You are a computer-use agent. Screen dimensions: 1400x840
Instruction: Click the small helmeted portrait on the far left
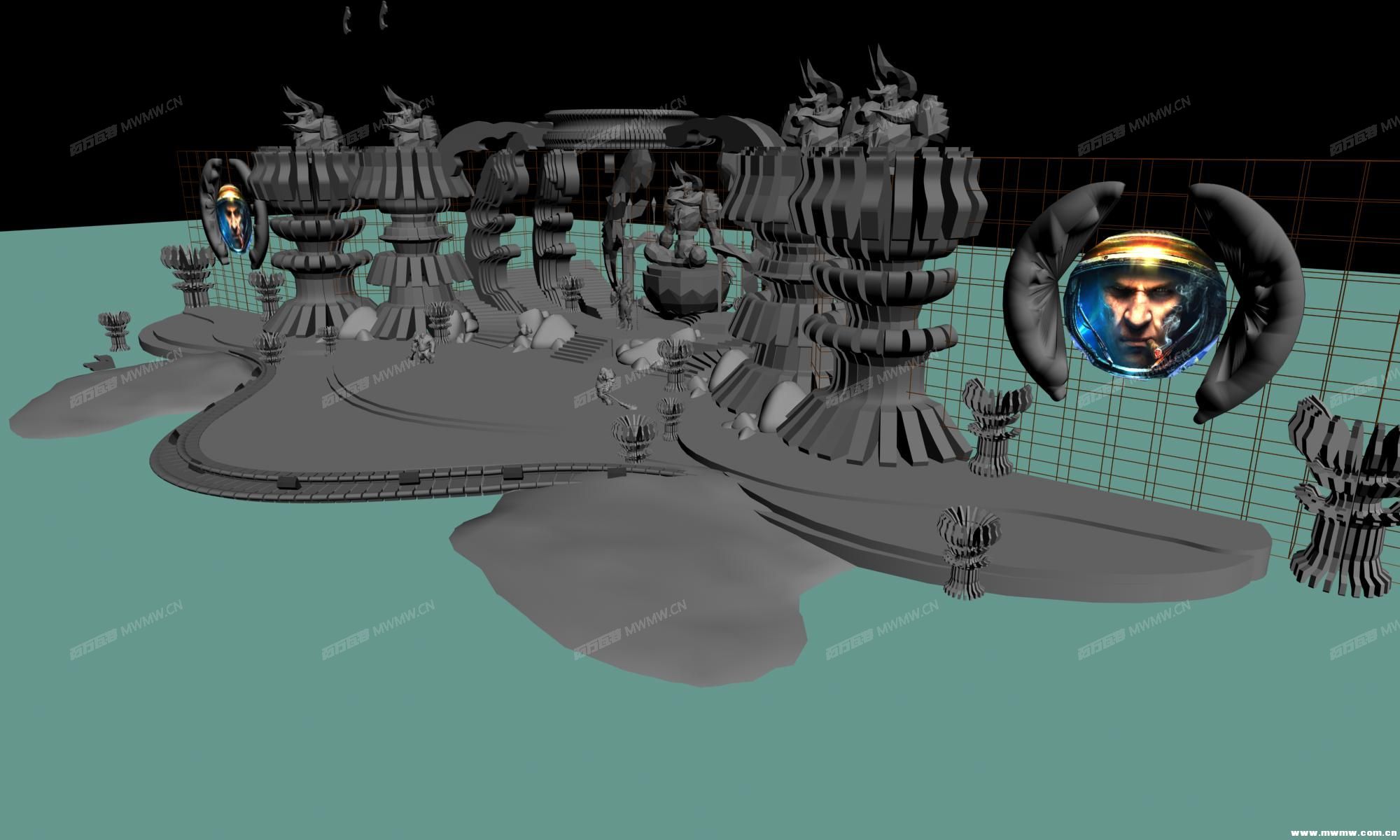[233, 218]
